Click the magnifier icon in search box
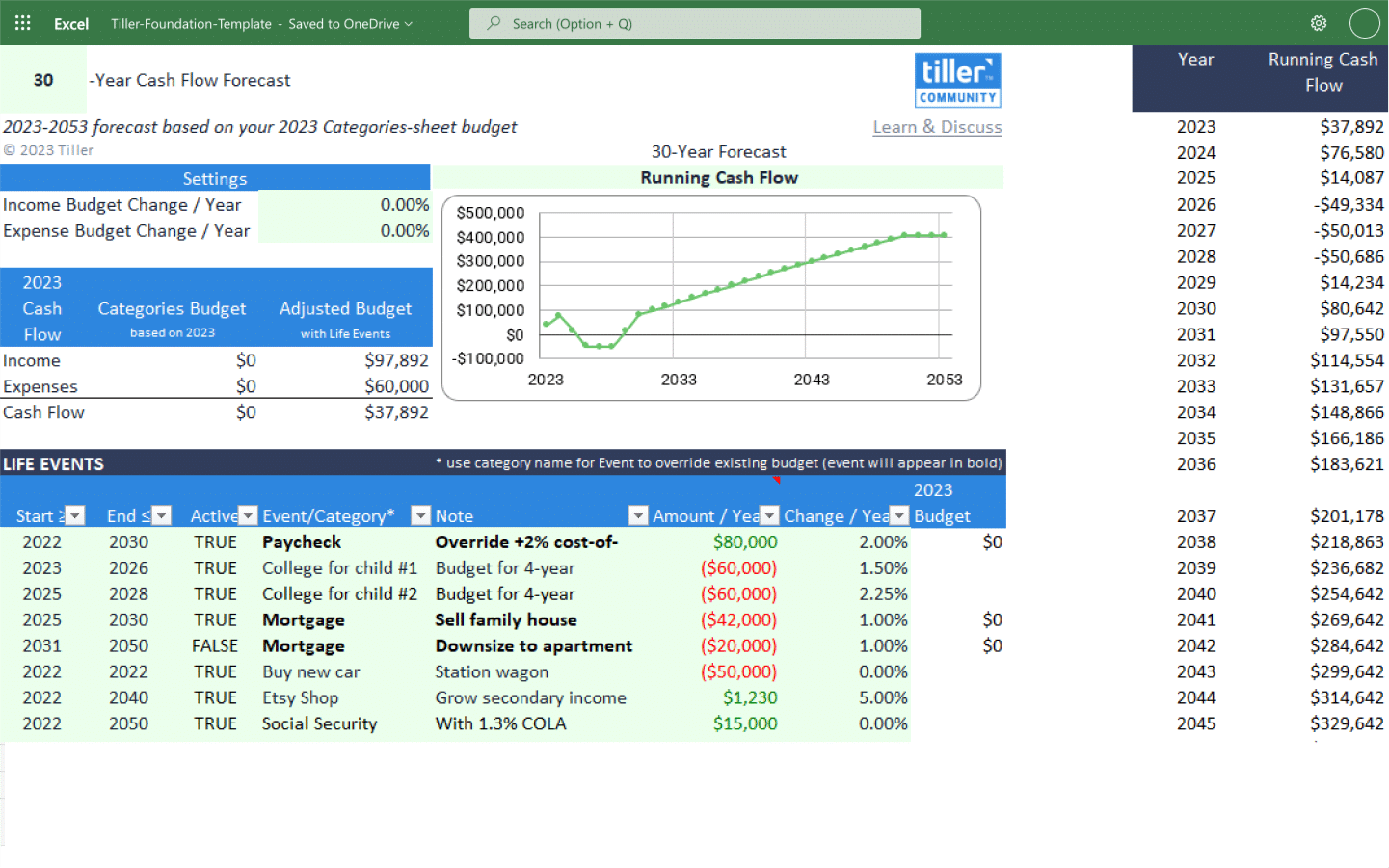Image resolution: width=1389 pixels, height=868 pixels. [494, 23]
